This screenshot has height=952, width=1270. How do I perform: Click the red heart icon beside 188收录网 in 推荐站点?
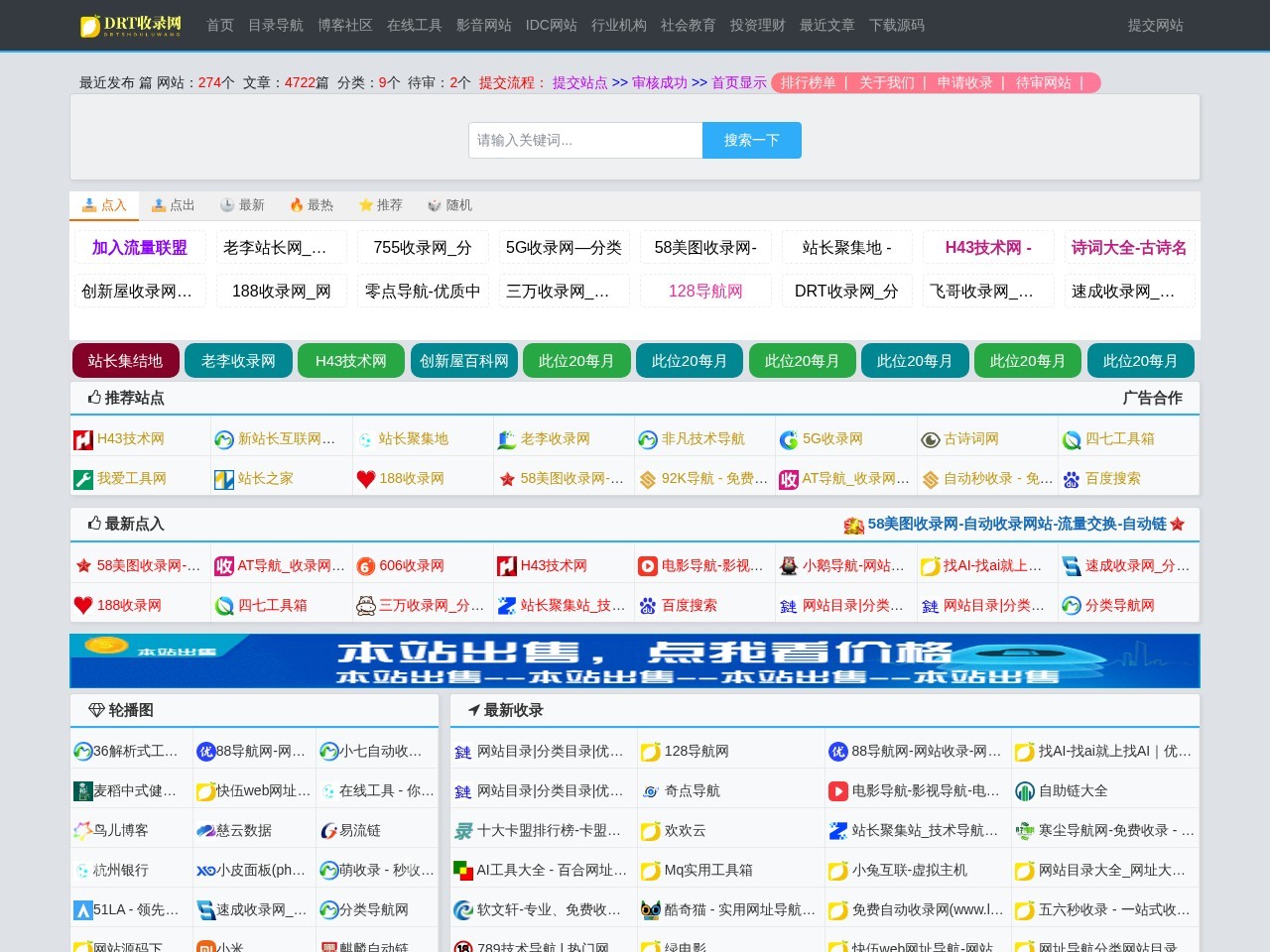(366, 479)
